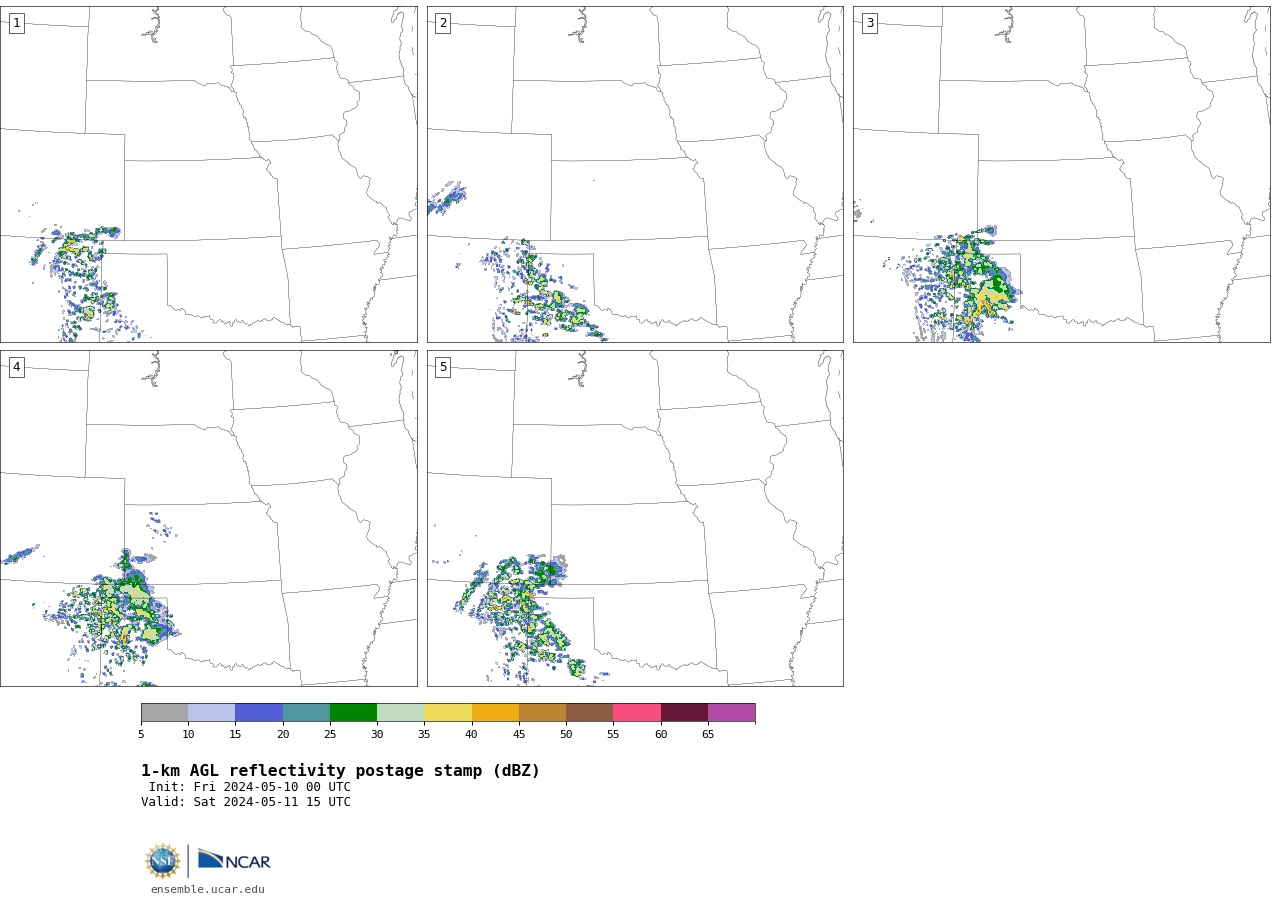Open ensemble member 5 reflectivity map
This screenshot has height=901, width=1280.
point(635,518)
